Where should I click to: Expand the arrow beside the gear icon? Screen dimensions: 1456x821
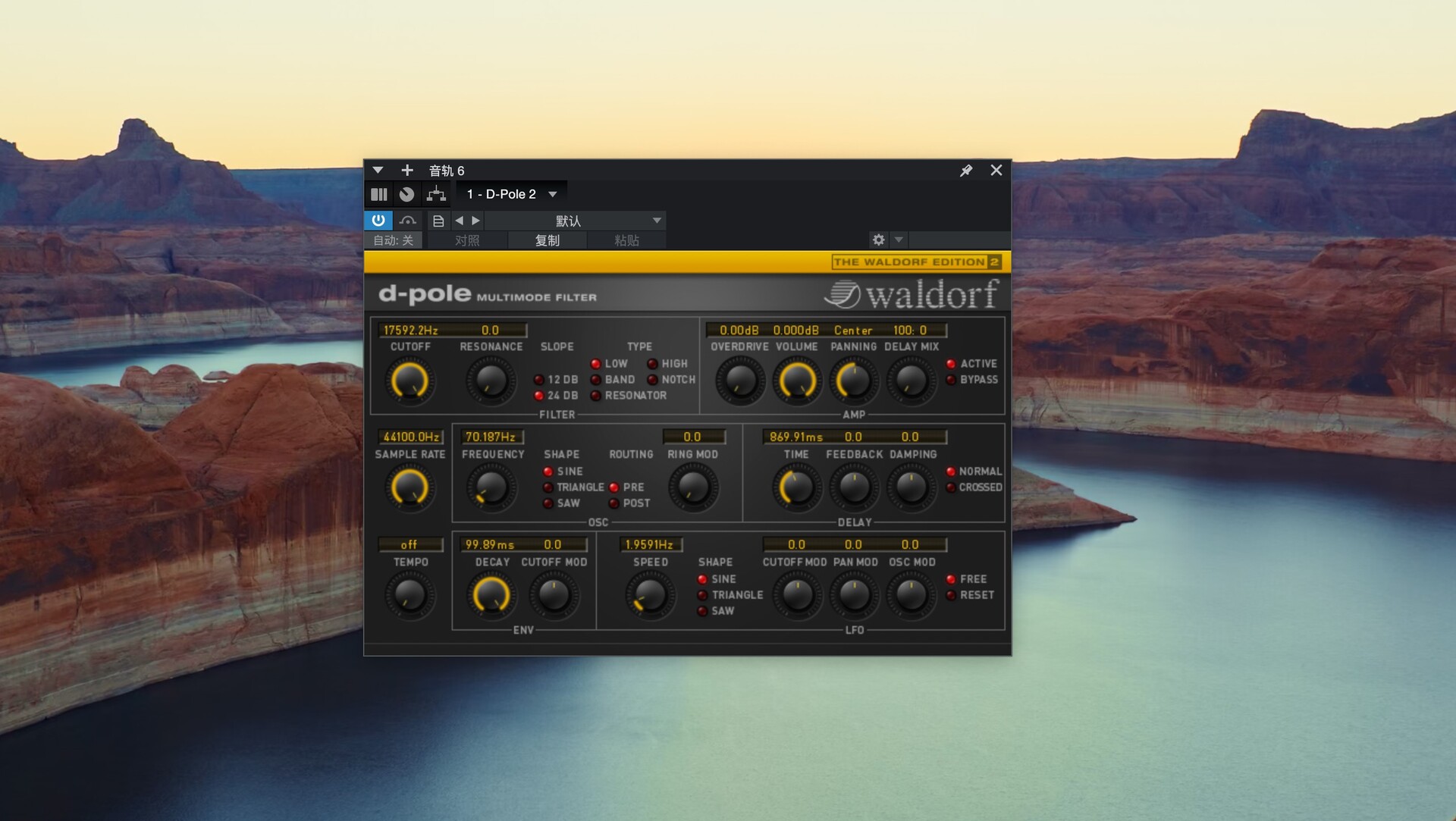pyautogui.click(x=899, y=240)
